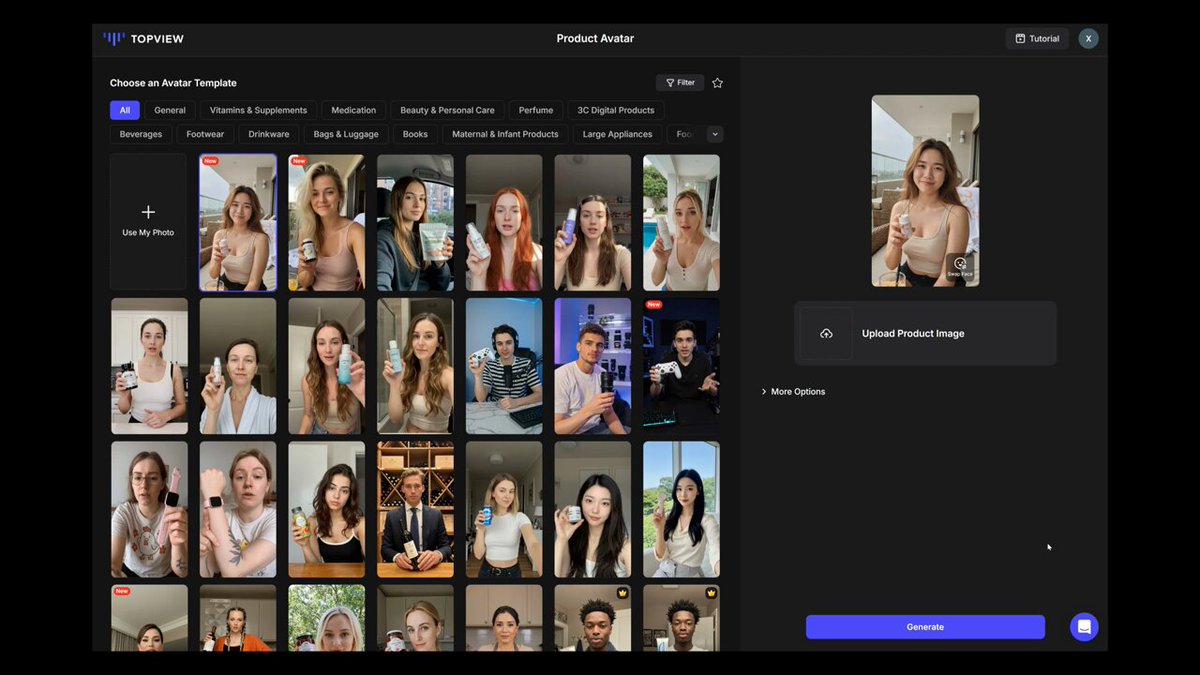Select the striped-shirt gamer with headset avatar
1200x675 pixels.
pyautogui.click(x=504, y=366)
